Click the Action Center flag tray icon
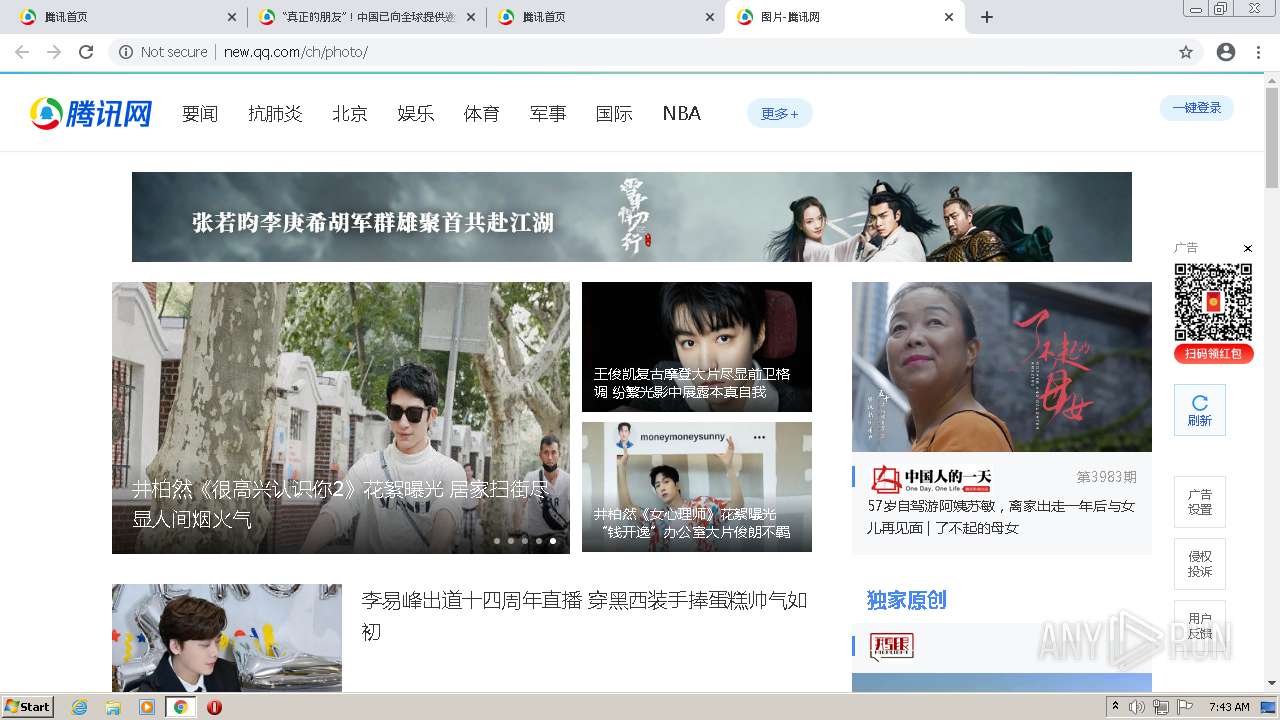Image resolution: width=1280 pixels, height=720 pixels. [x=1186, y=707]
